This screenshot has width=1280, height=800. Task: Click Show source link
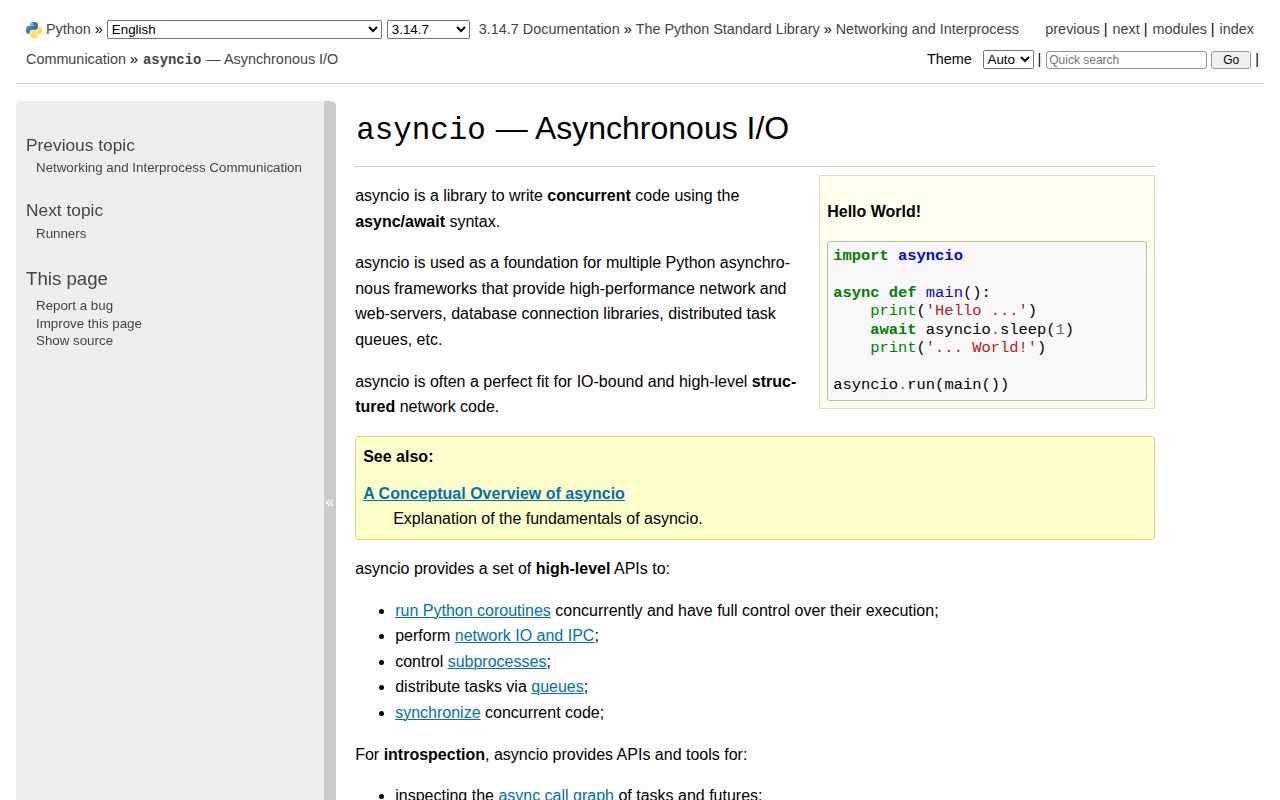click(74, 341)
